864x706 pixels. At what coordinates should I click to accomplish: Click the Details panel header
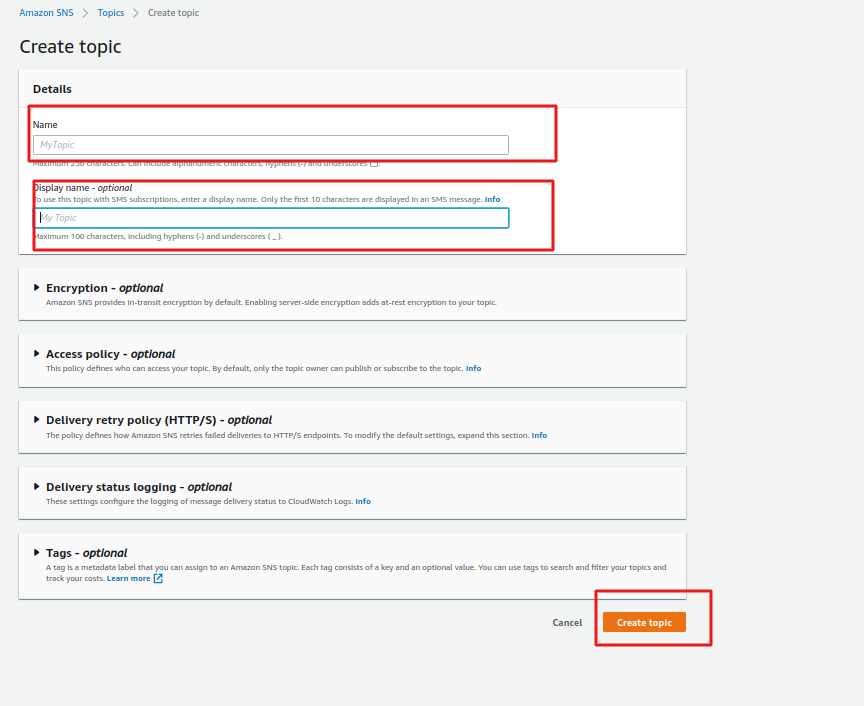(x=52, y=89)
